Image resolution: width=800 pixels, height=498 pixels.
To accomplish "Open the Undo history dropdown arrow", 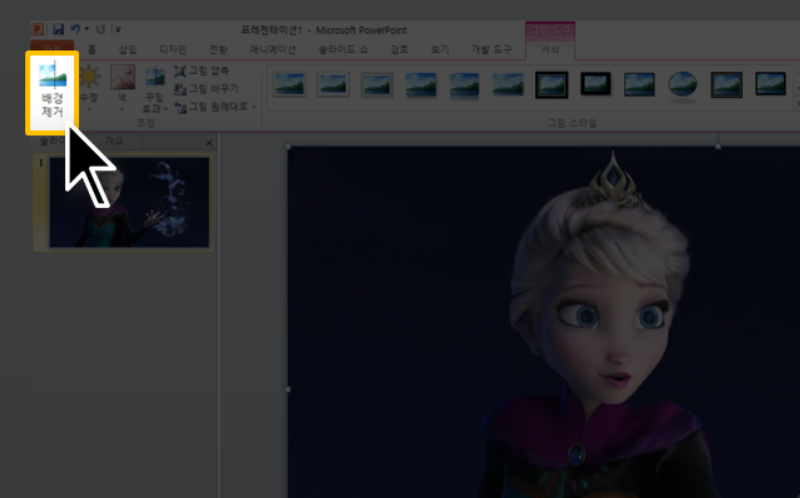I will 87,29.
